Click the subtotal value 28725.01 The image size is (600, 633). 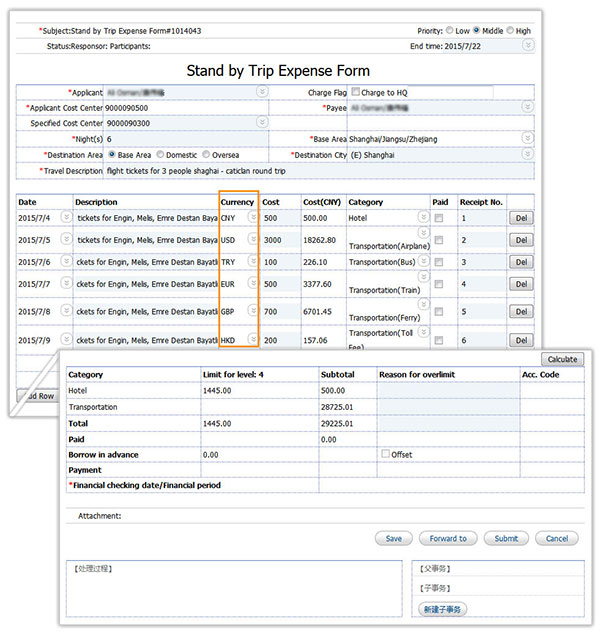click(x=337, y=407)
